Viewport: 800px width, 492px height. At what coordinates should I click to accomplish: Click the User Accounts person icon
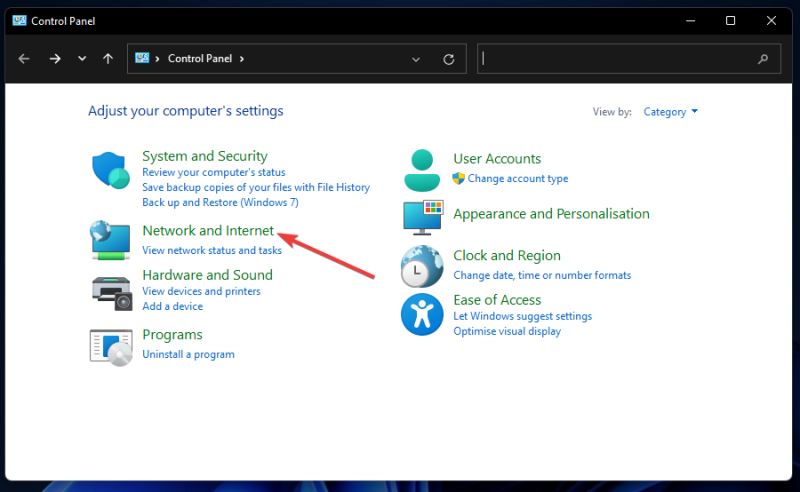click(x=422, y=170)
